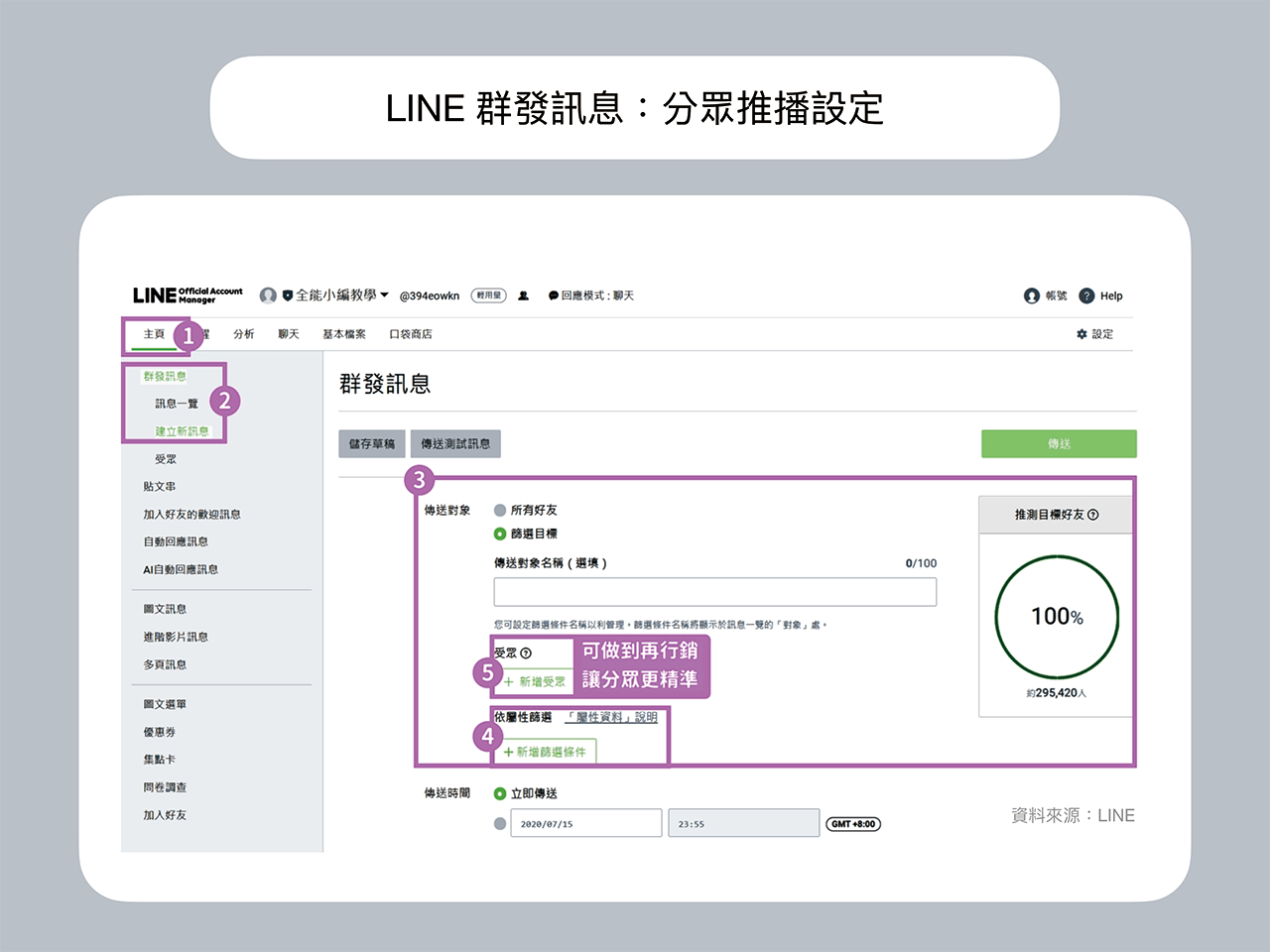
Task: Open 集點卡 in the sidebar
Action: pos(160,760)
